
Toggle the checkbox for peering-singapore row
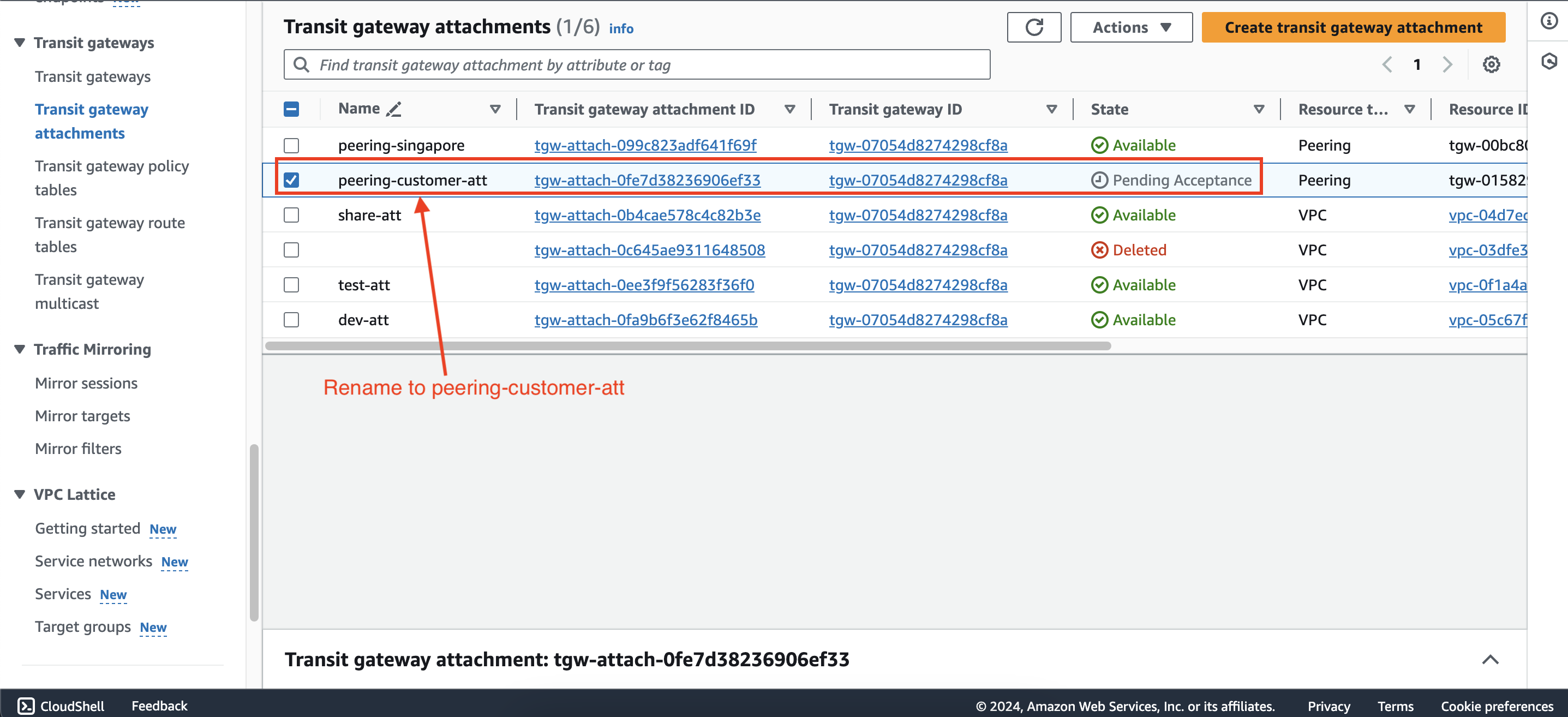(x=292, y=145)
